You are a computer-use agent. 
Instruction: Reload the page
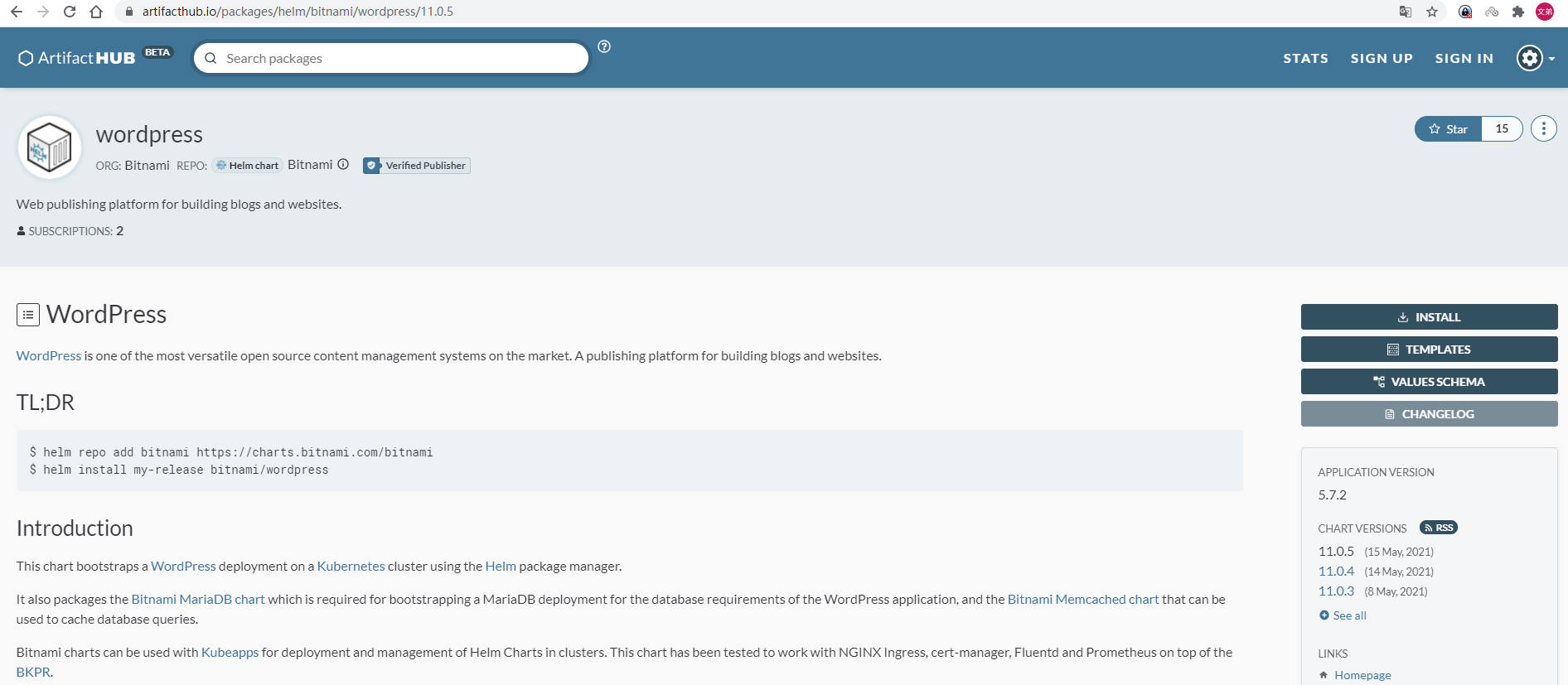point(70,12)
